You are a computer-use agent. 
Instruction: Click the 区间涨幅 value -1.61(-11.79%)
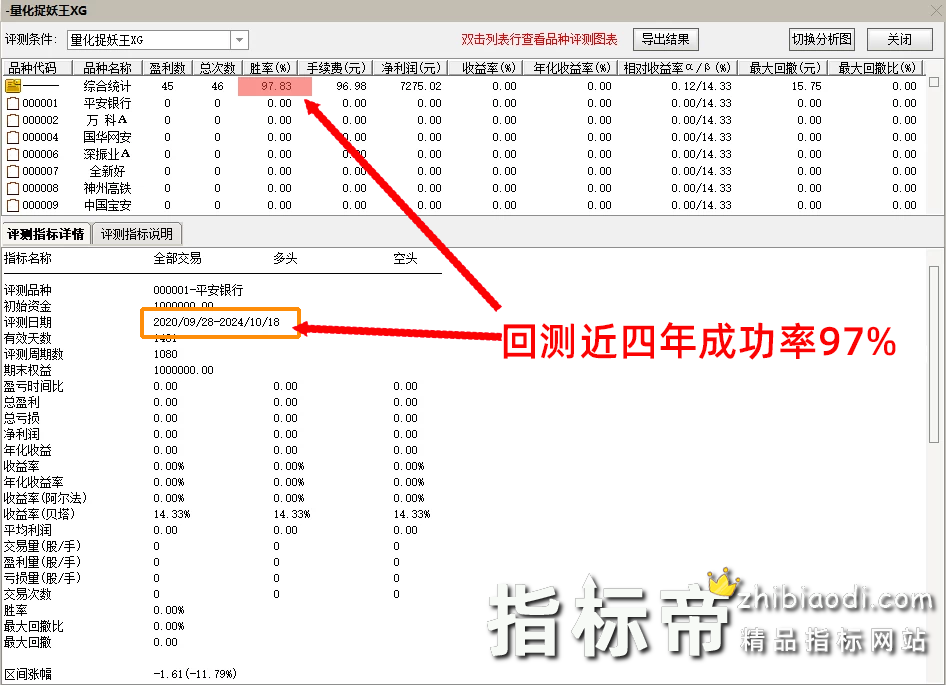pos(195,674)
